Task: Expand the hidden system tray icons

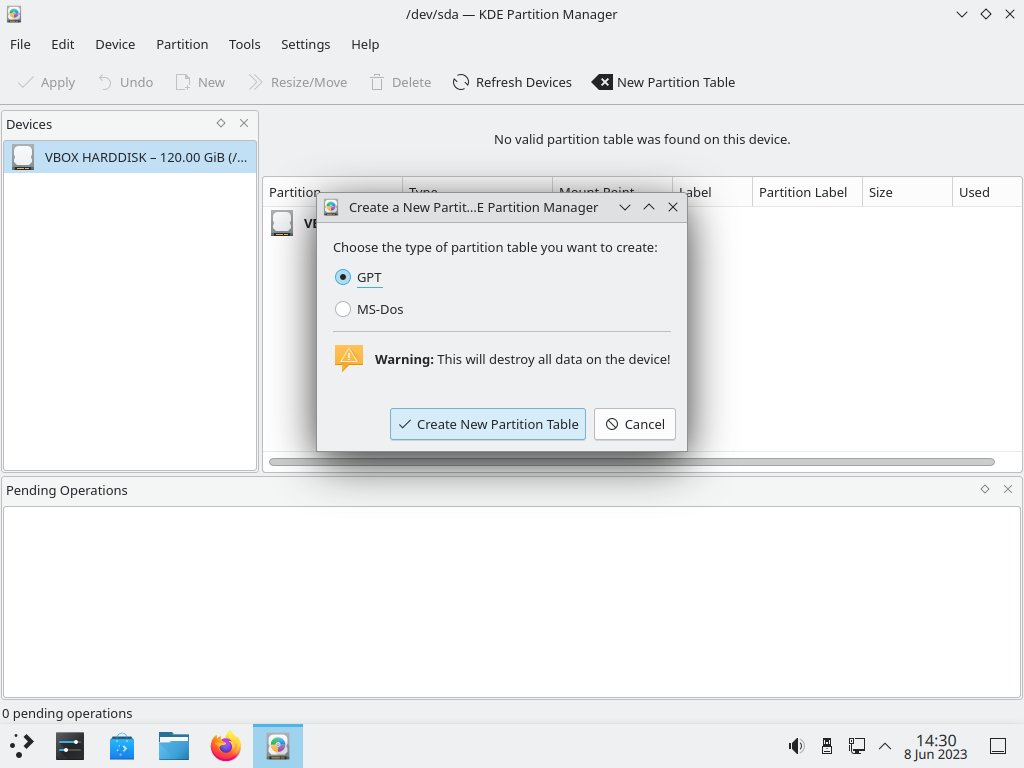Action: (885, 746)
